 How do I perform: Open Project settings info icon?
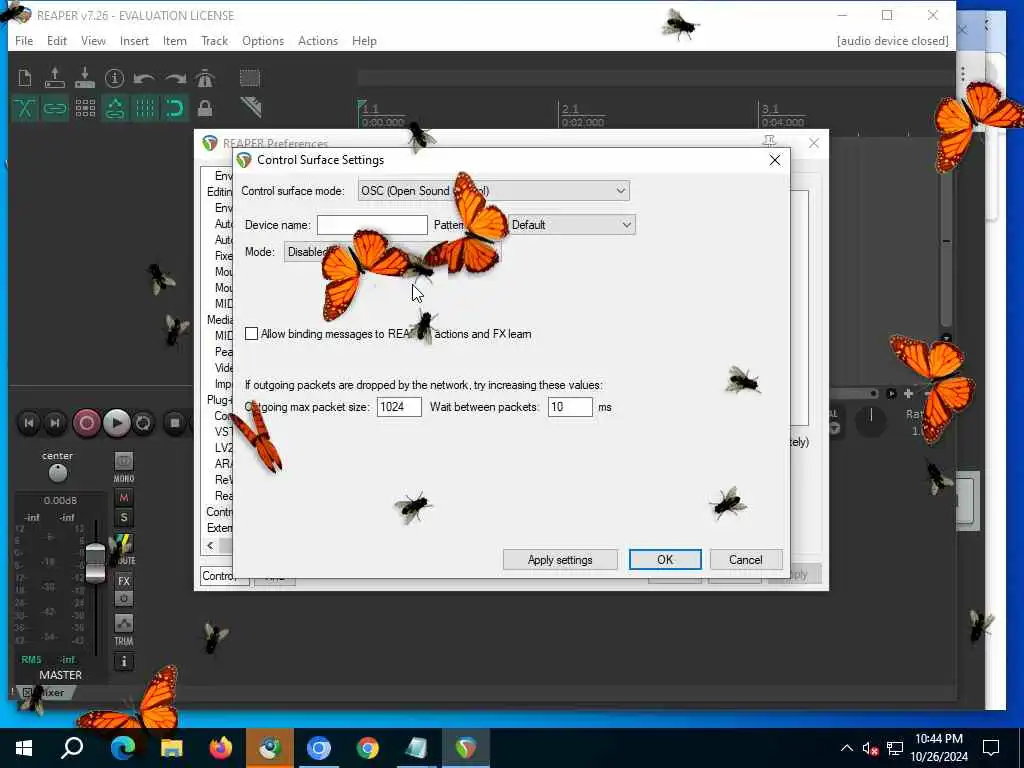coord(114,78)
